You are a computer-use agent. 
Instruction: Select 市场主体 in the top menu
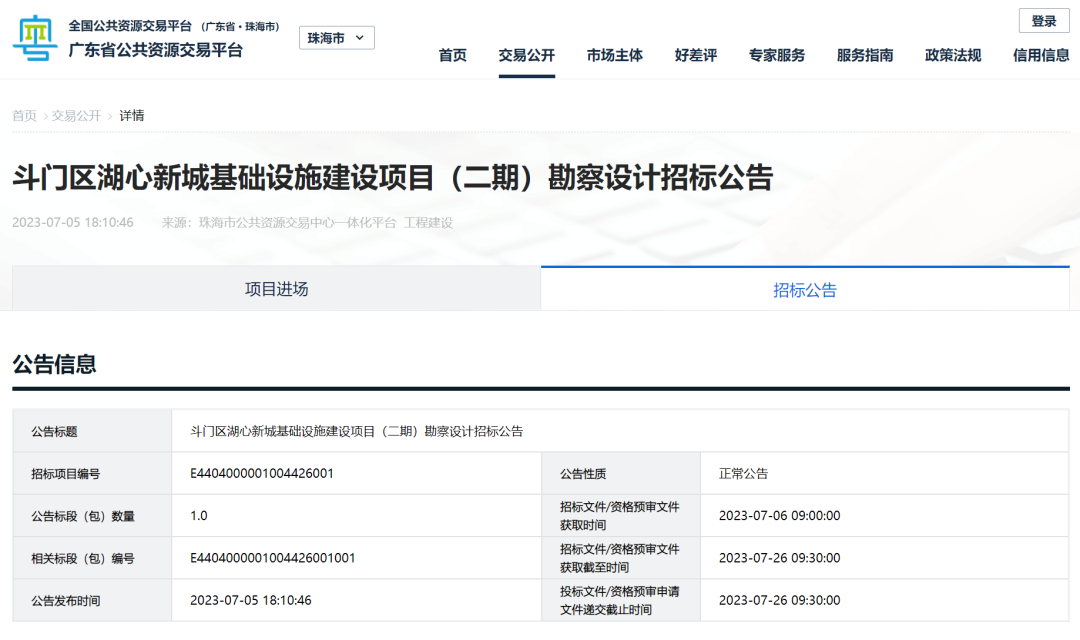pyautogui.click(x=614, y=55)
